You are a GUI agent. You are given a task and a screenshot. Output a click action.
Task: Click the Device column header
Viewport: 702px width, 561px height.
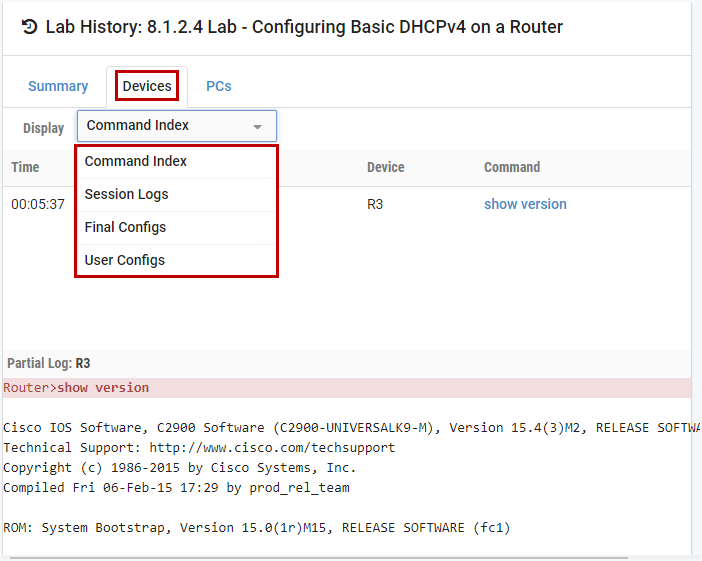[385, 167]
